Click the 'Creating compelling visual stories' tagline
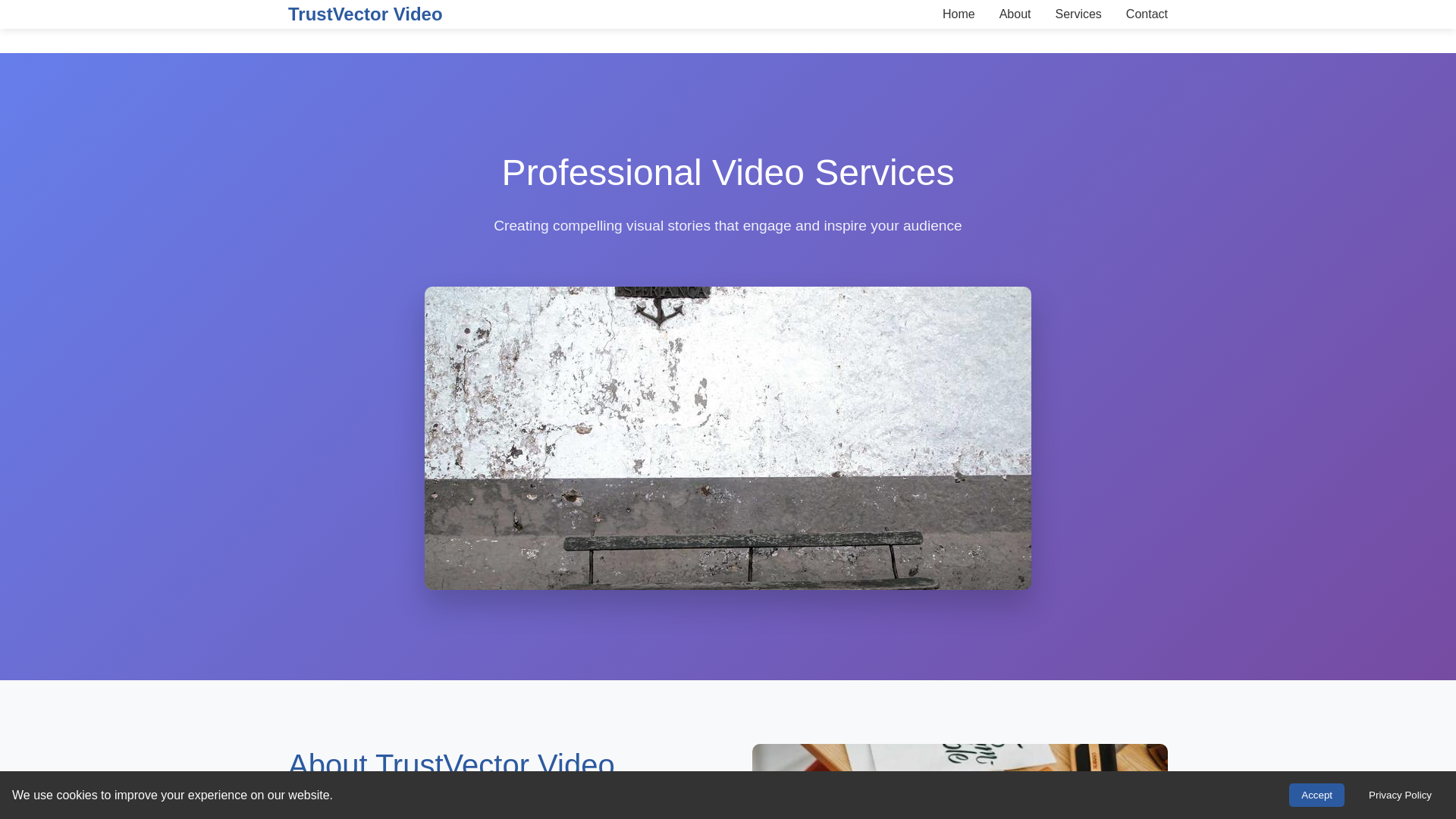The width and height of the screenshot is (1456, 819). 728,226
